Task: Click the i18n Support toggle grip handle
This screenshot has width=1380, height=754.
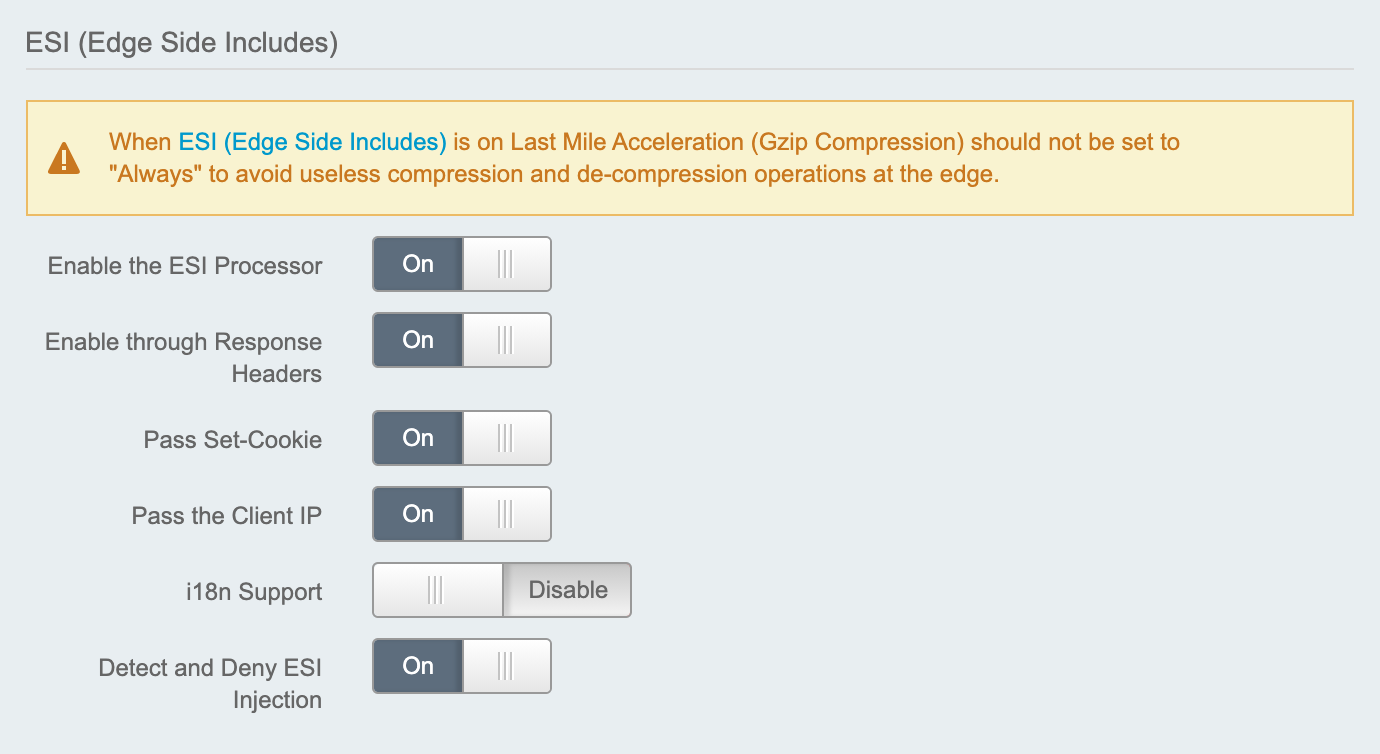Action: (x=436, y=590)
